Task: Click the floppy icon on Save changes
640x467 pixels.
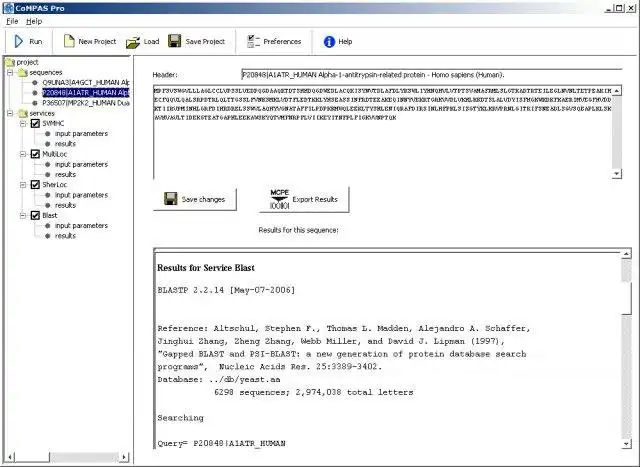Action: point(171,199)
